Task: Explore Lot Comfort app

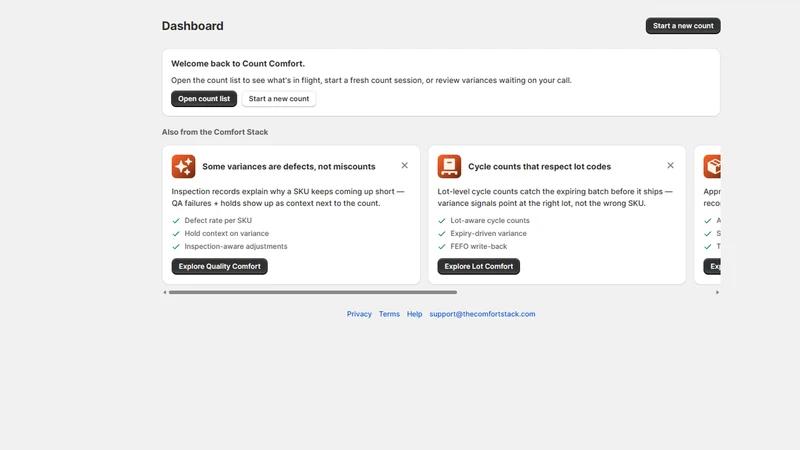Action: [479, 266]
